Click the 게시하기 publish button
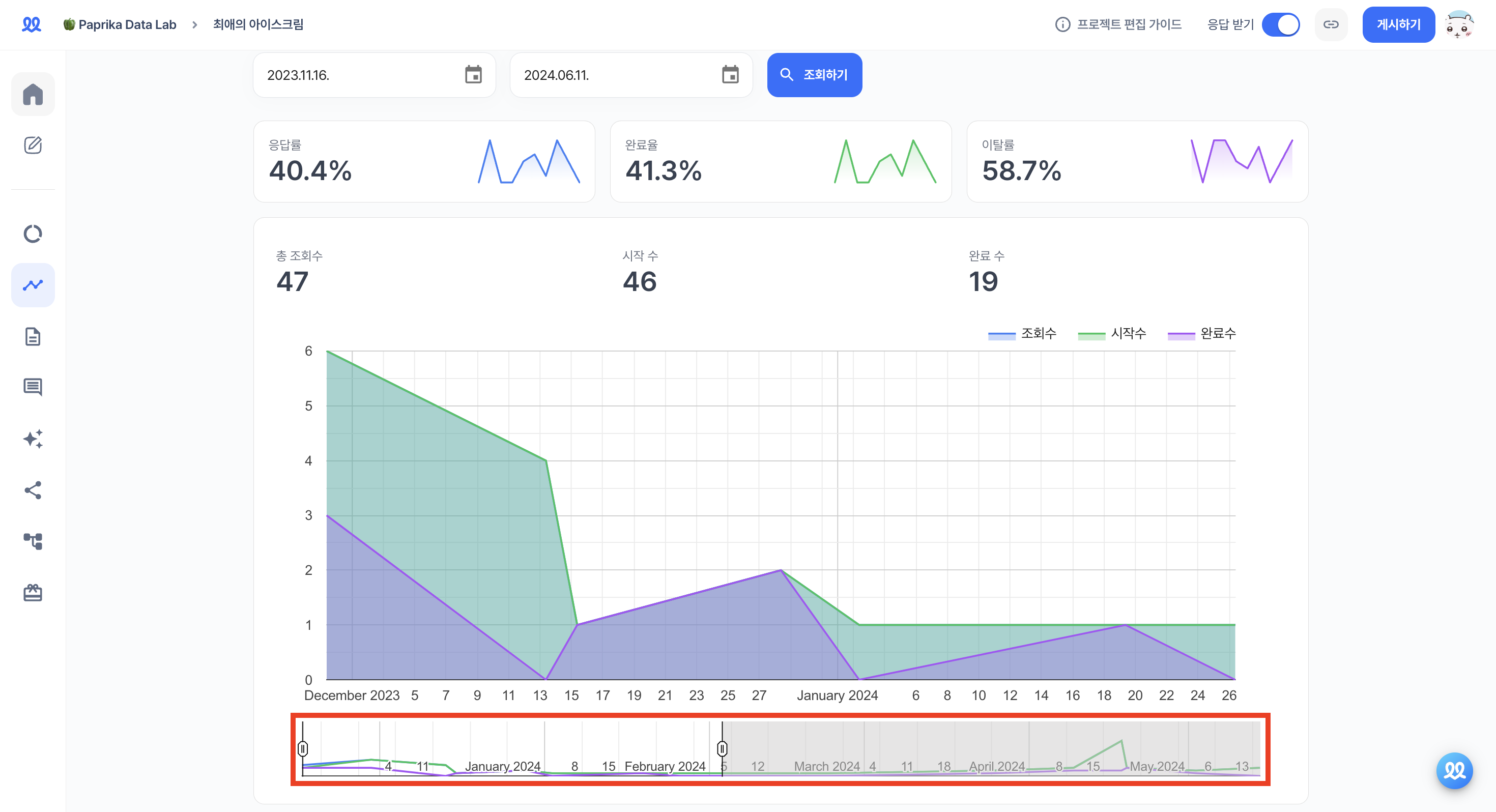The image size is (1496, 812). coord(1398,24)
